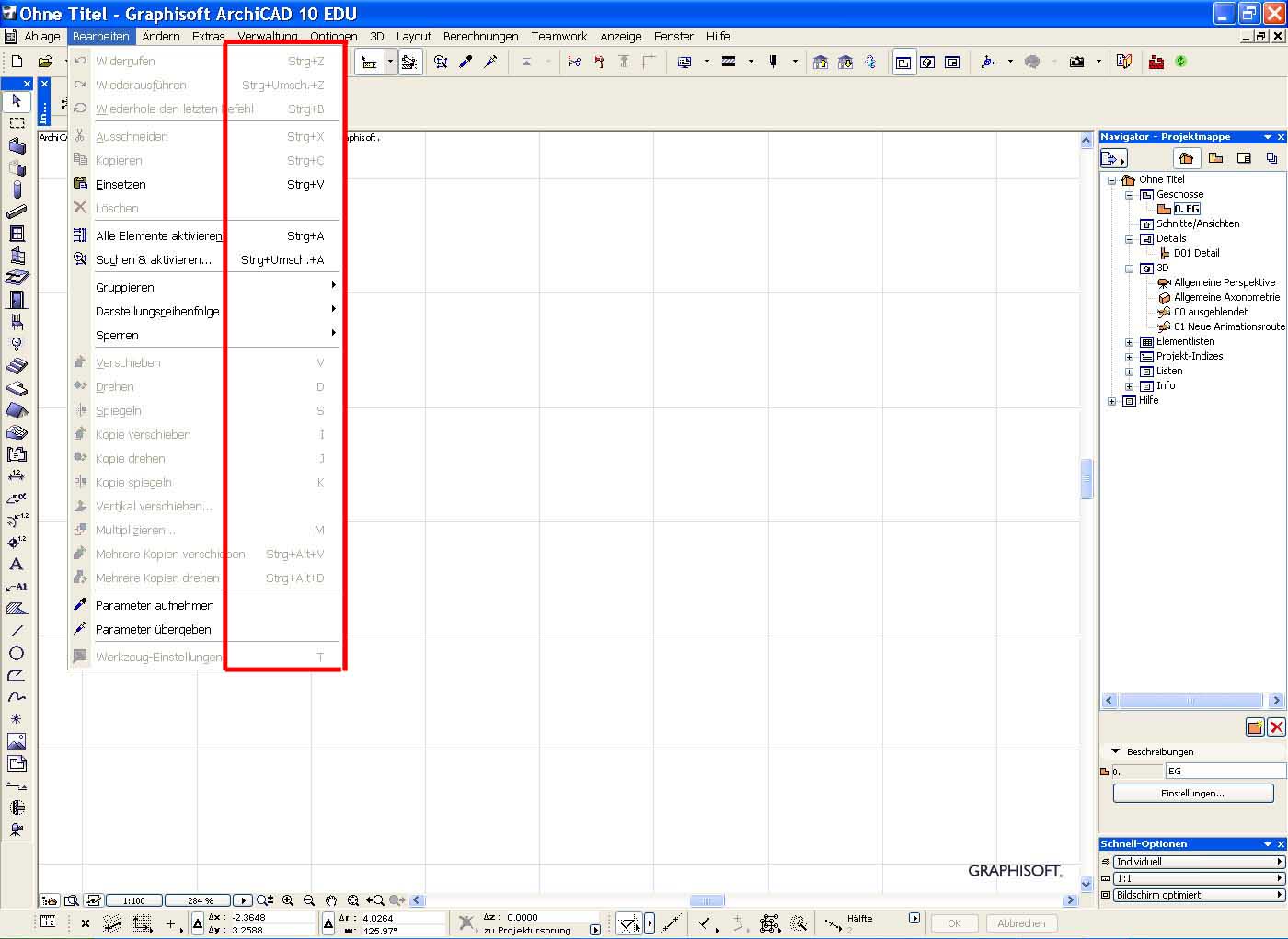
Task: Select the 0. EG story in Navigator
Action: click(x=1187, y=210)
